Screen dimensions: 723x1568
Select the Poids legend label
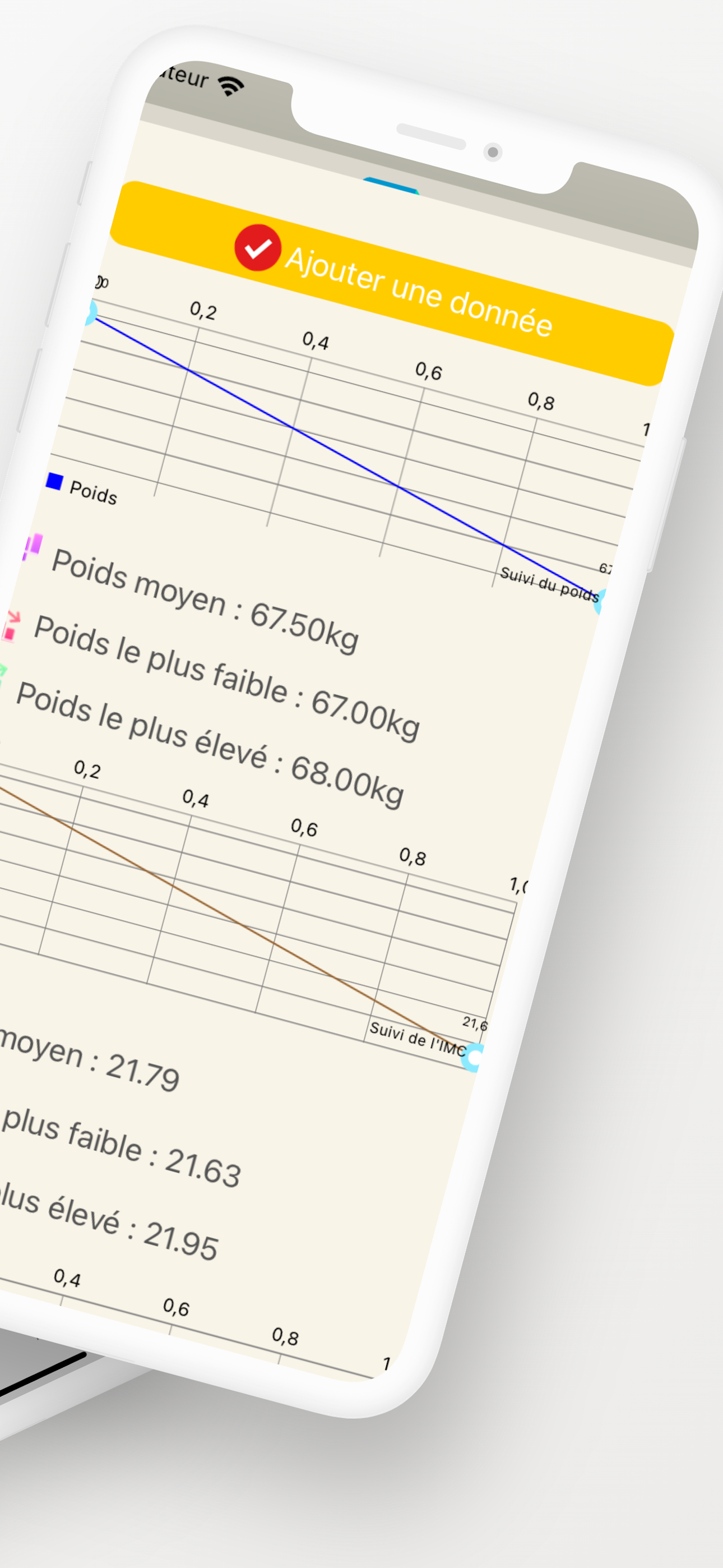click(93, 492)
